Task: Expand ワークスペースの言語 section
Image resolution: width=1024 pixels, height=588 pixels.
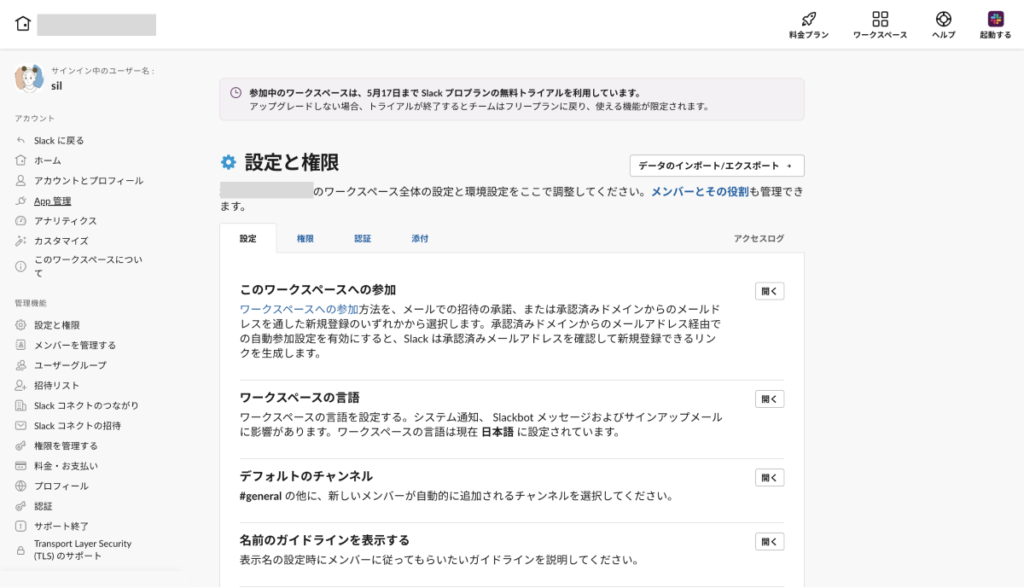Action: [x=769, y=399]
